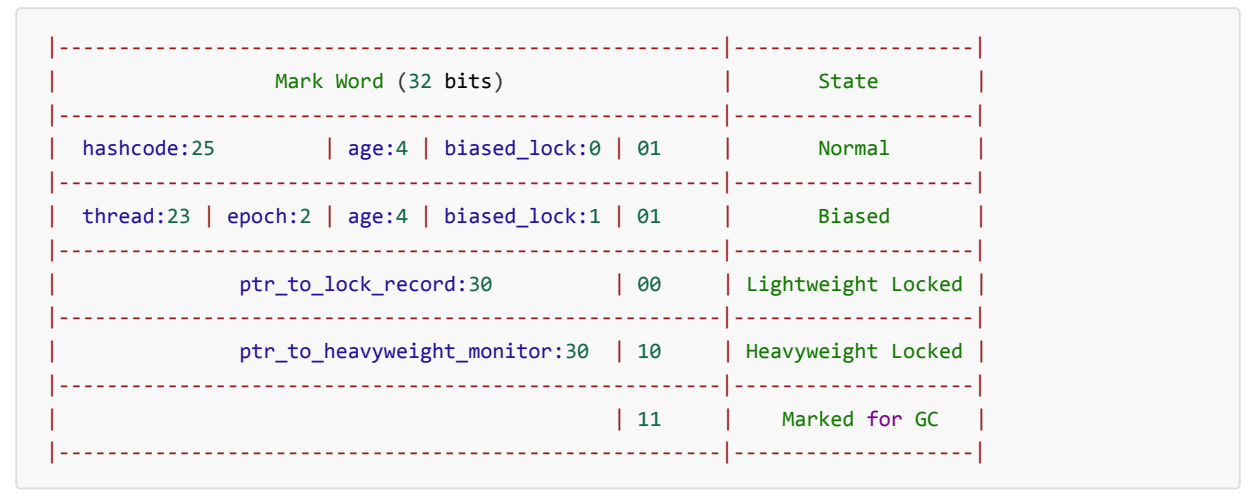The width and height of the screenshot is (1252, 500).
Task: Click the "Mark Word" header text
Action: click(x=329, y=81)
